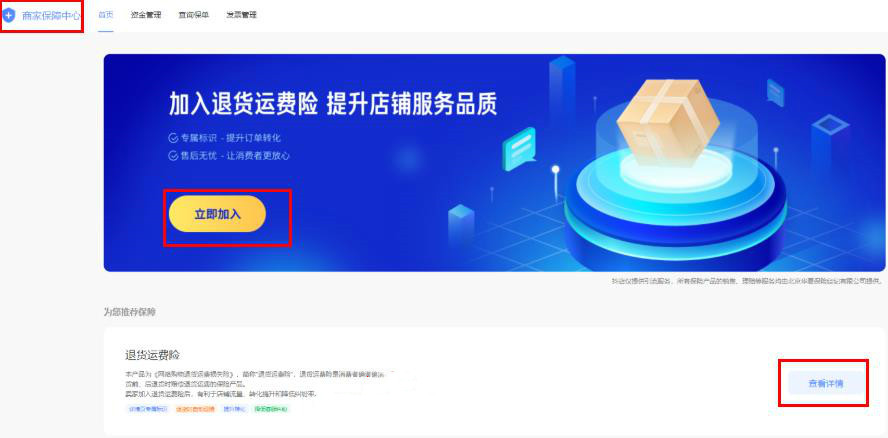This screenshot has width=888, height=438.
Task: Click the checkmark icon beside 售后无忧
Action: (x=173, y=156)
